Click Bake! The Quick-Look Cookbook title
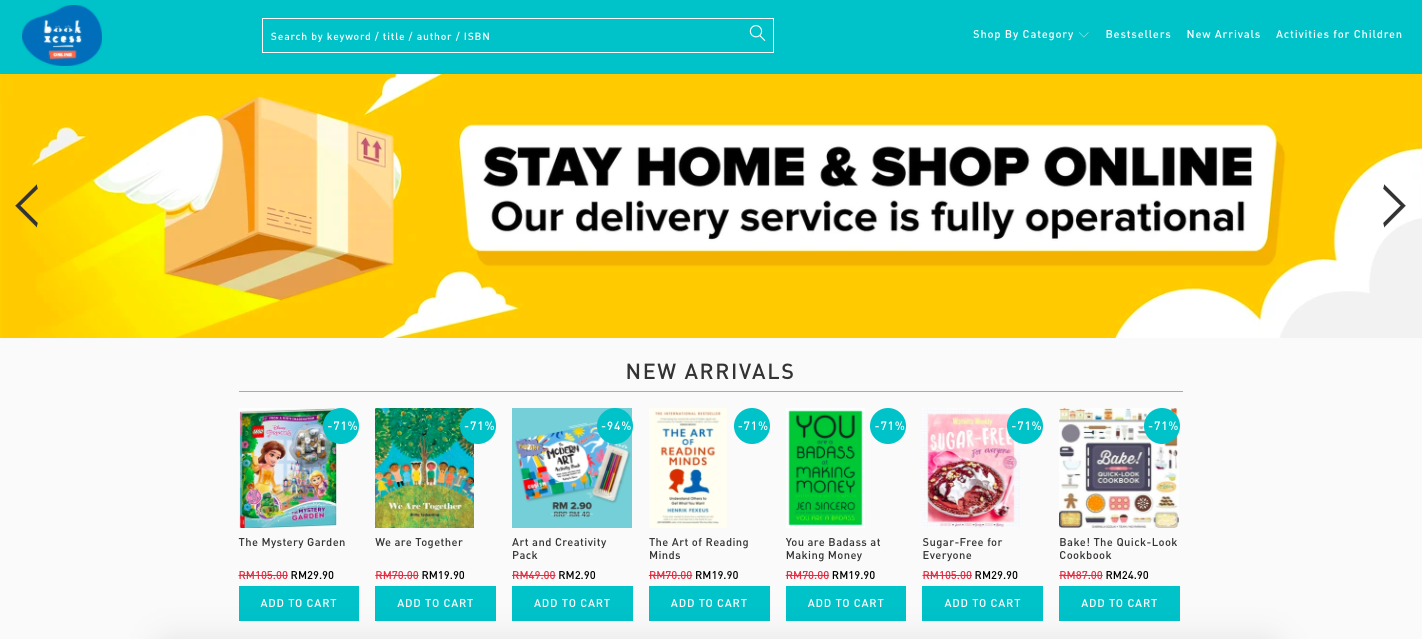The width and height of the screenshot is (1422, 639). tap(1118, 549)
